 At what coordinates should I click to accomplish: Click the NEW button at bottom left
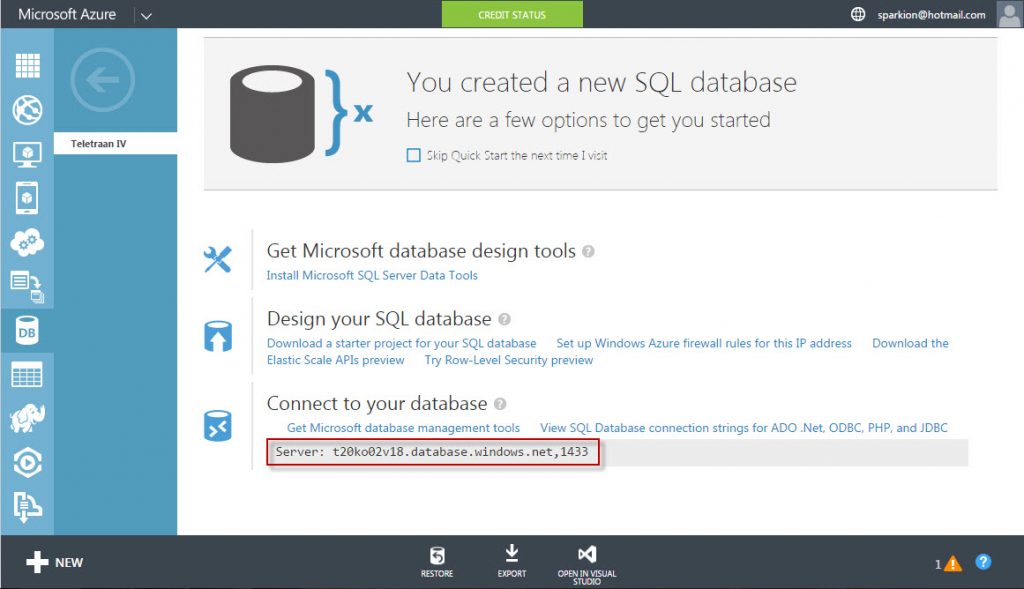[x=54, y=562]
